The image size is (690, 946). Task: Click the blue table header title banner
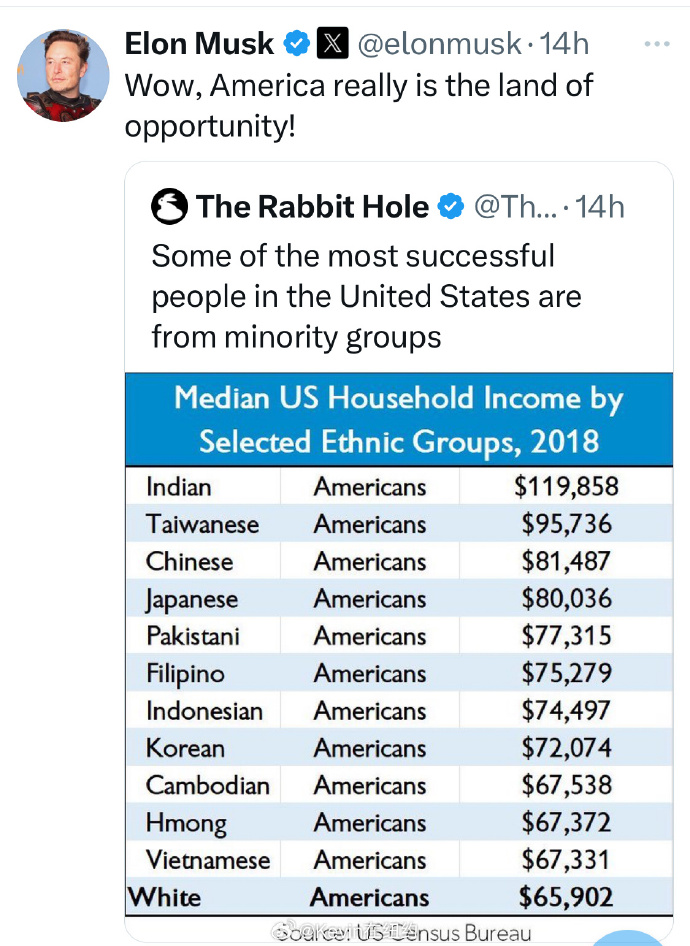coord(399,419)
